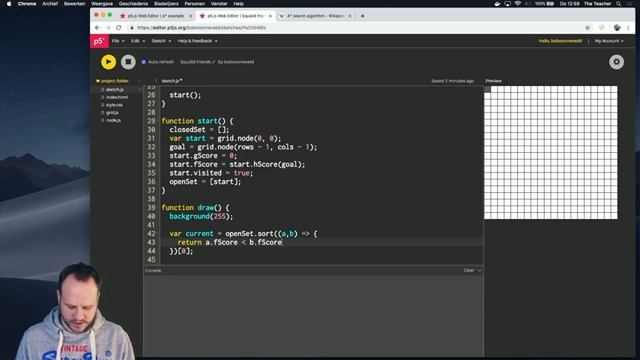Open style.css in the file list

[x=114, y=105]
